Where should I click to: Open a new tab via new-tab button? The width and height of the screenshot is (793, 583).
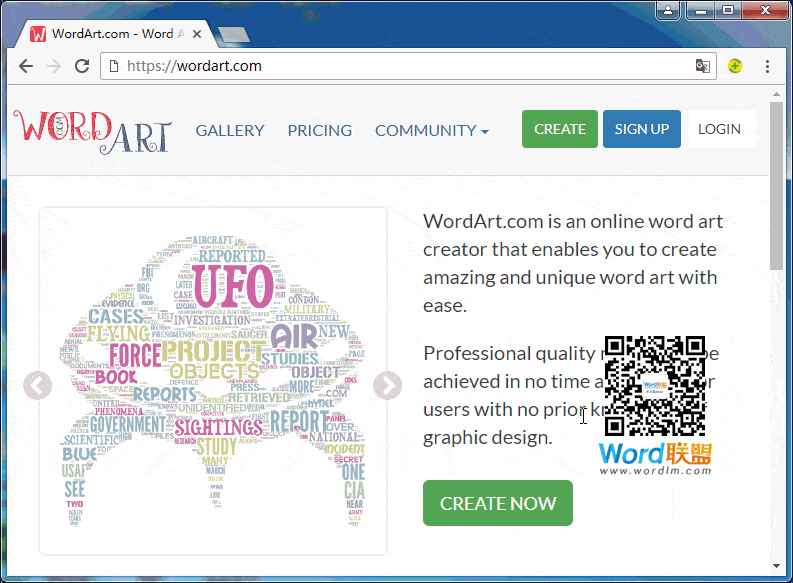click(233, 35)
